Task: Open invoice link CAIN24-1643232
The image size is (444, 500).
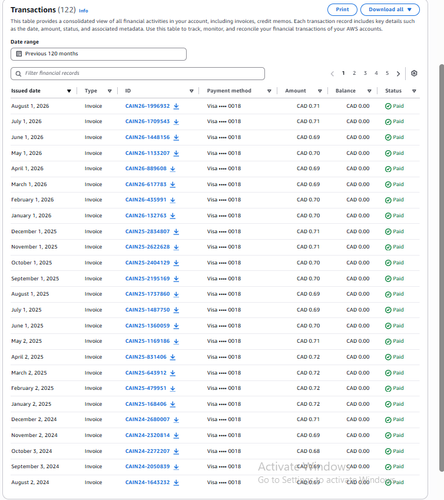Action: [x=147, y=482]
